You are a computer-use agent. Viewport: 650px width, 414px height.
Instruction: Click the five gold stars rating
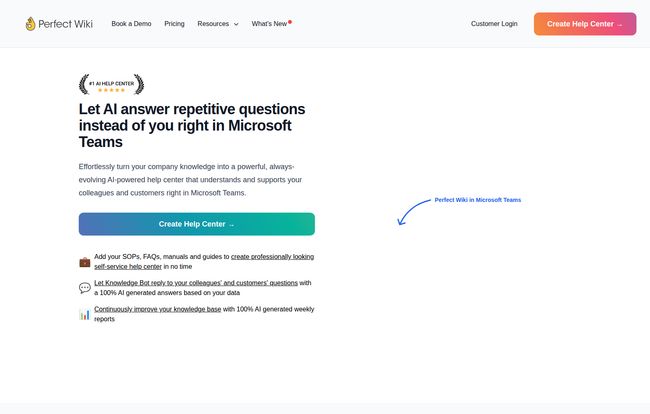(x=112, y=90)
